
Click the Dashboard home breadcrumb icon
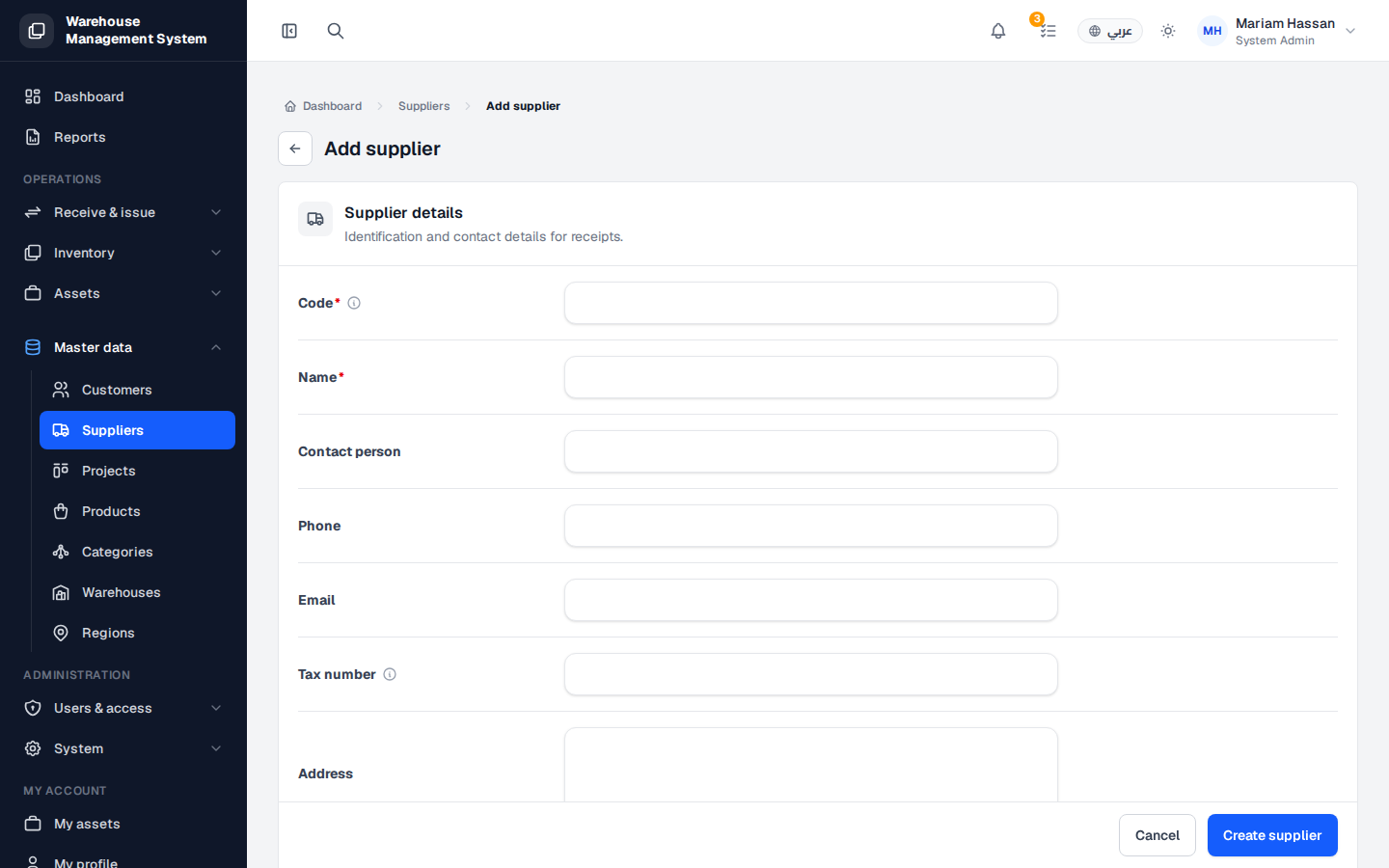pos(289,106)
